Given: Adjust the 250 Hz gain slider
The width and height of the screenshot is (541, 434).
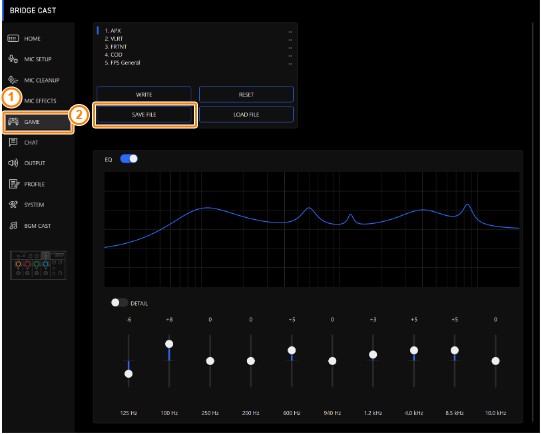Looking at the screenshot, I should [x=210, y=361].
